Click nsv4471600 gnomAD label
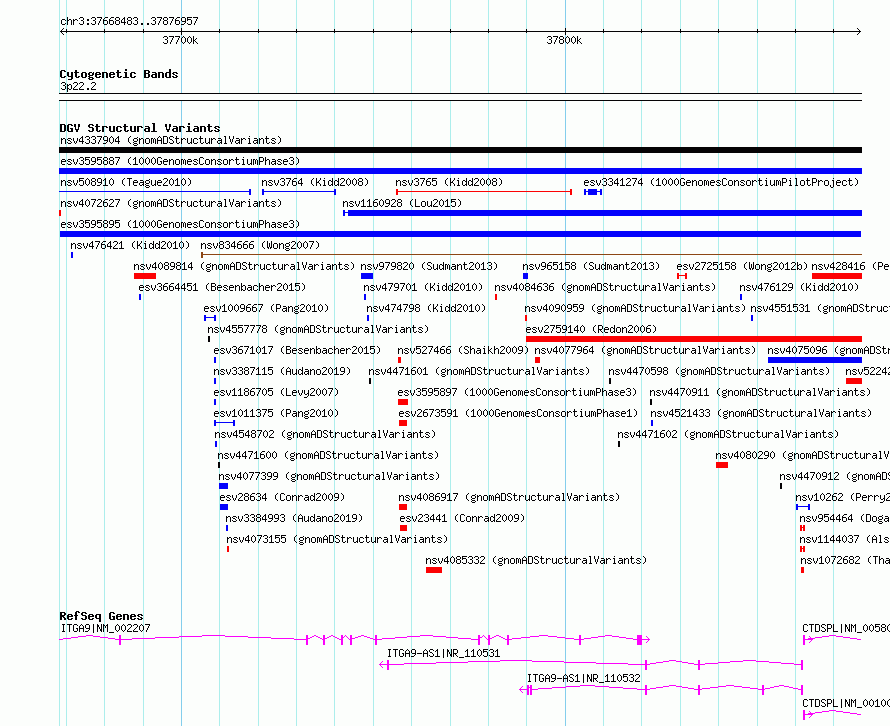This screenshot has width=890, height=726. coord(328,455)
